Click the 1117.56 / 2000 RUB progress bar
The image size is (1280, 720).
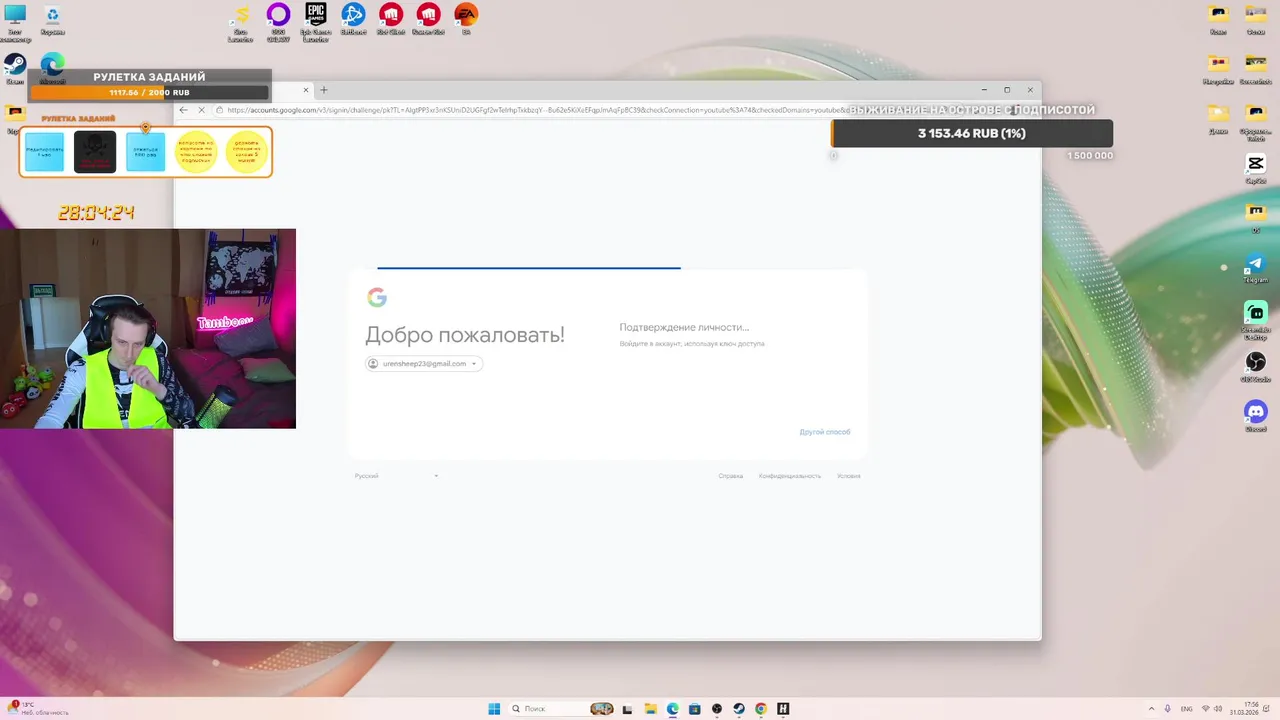(x=150, y=92)
